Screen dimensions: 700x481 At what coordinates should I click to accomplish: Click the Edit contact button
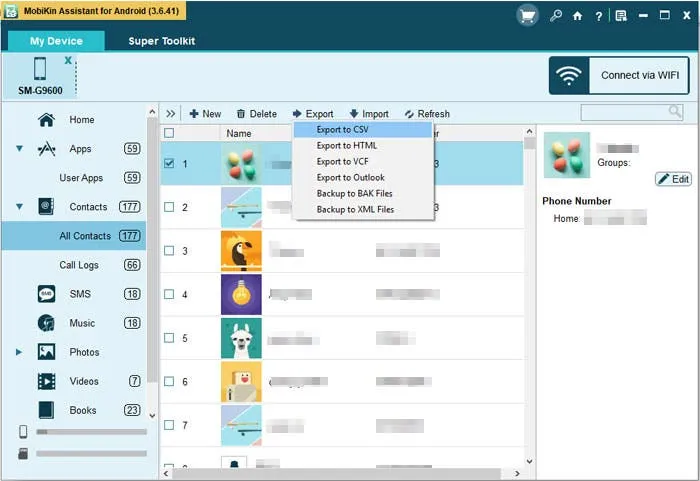point(673,179)
